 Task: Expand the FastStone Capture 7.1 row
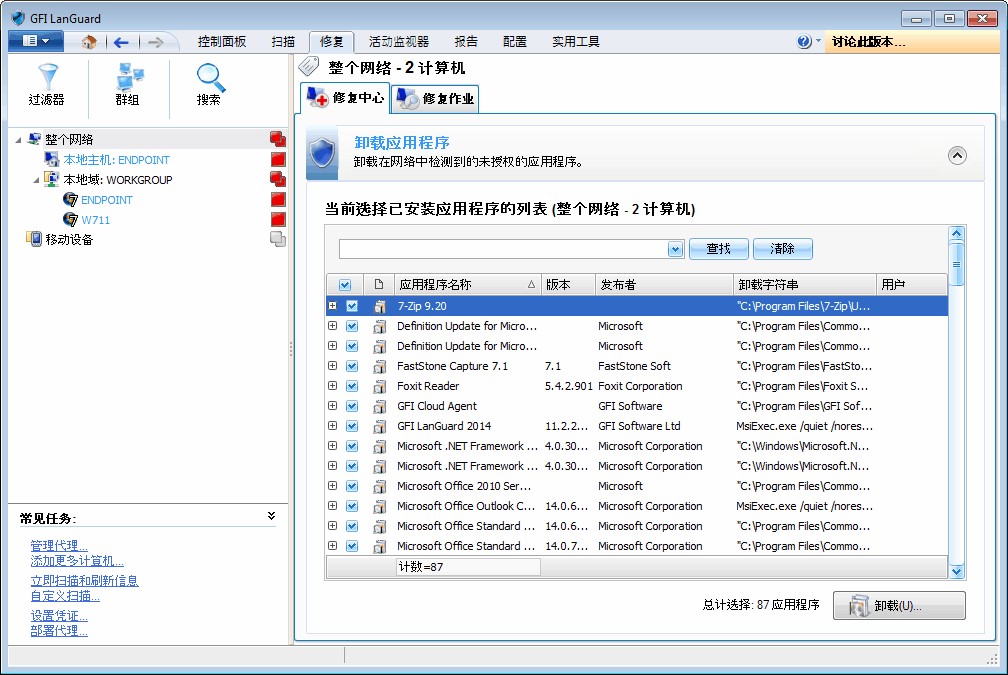[x=332, y=366]
